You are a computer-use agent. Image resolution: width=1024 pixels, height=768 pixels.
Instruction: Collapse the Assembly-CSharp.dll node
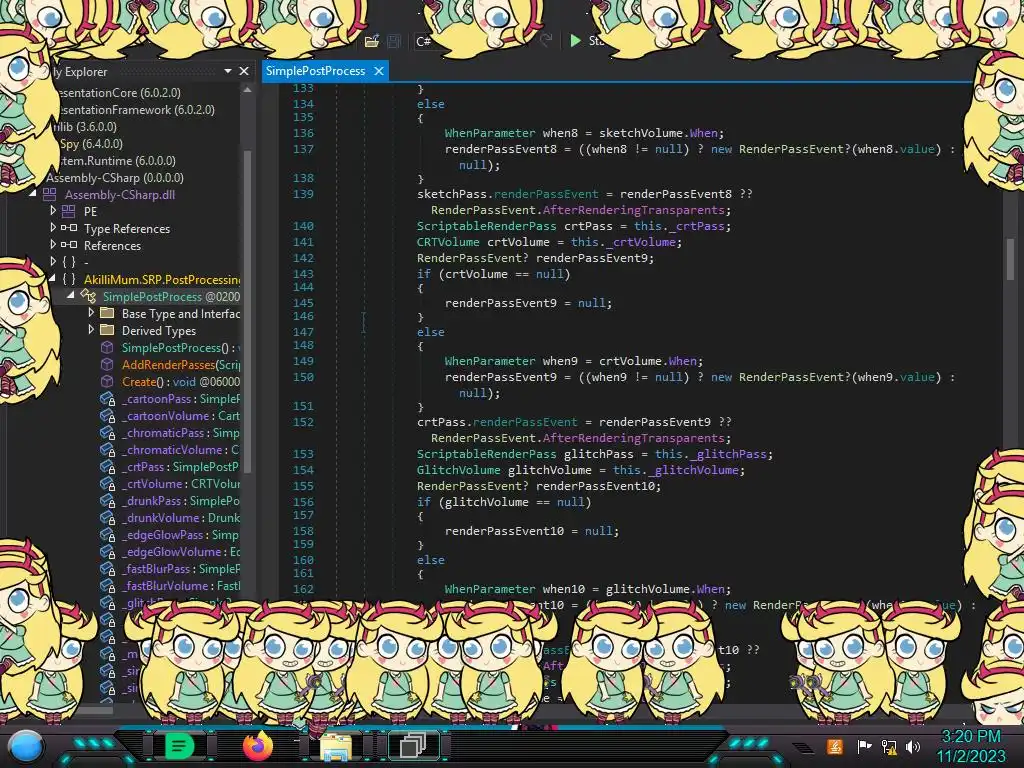click(x=33, y=193)
